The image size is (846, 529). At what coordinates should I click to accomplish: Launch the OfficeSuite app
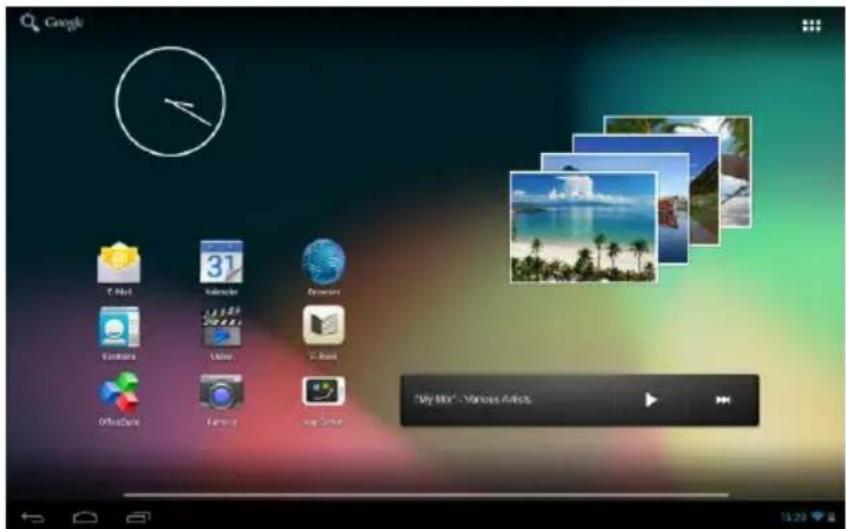tap(119, 393)
